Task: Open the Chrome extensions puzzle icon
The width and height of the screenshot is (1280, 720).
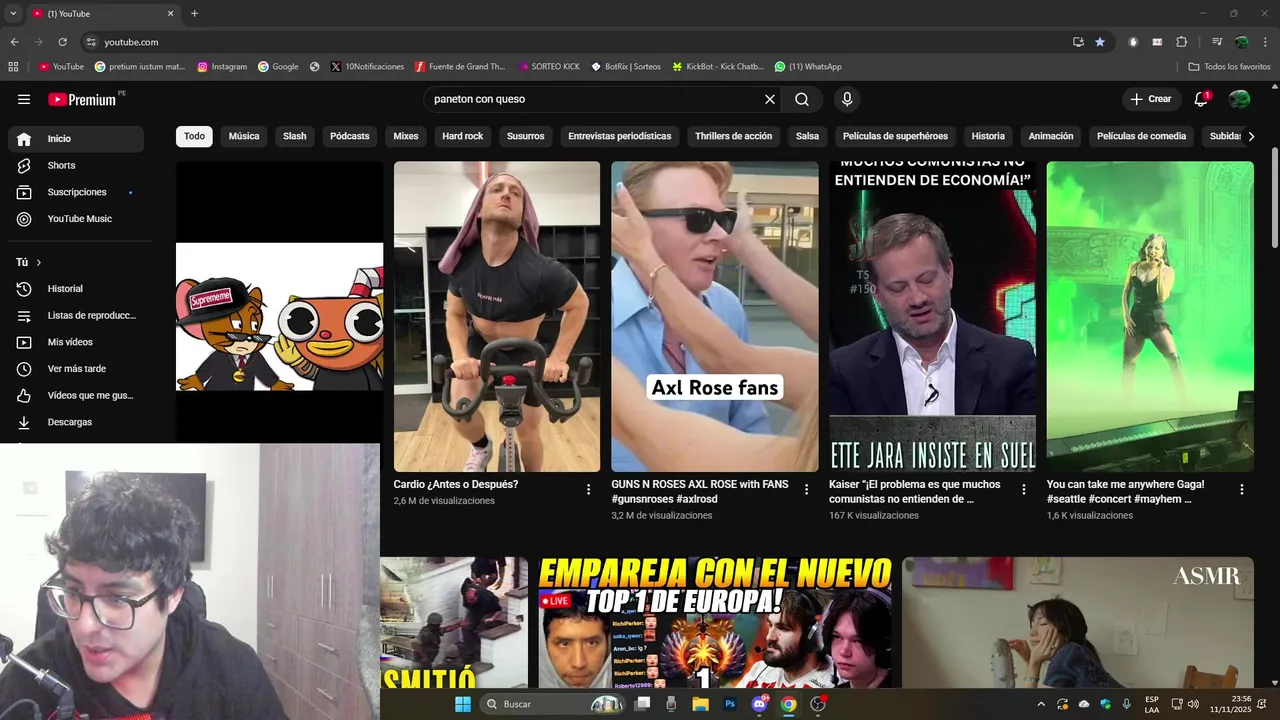Action: [x=1181, y=42]
